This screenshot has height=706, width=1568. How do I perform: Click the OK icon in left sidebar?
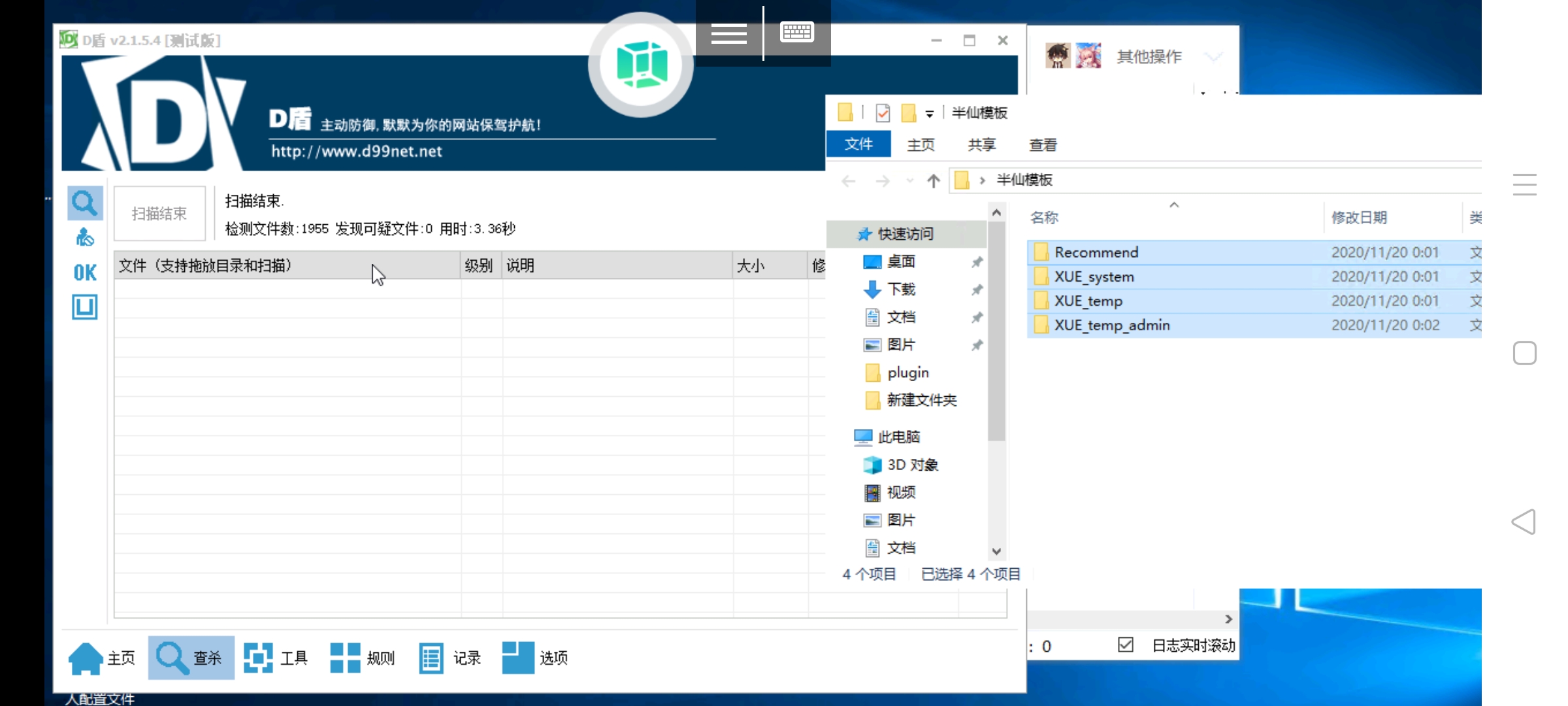(x=85, y=272)
